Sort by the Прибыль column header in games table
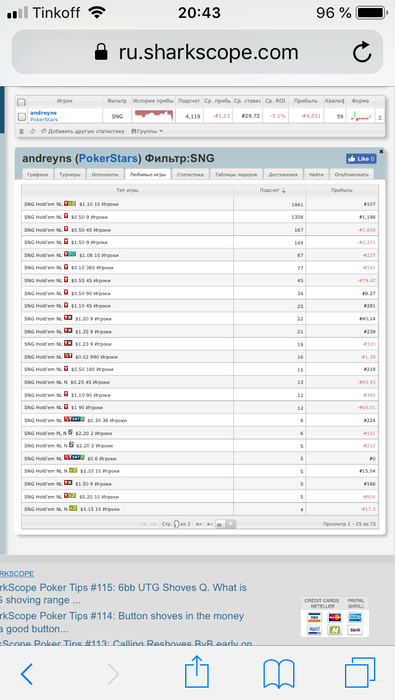 tap(342, 190)
